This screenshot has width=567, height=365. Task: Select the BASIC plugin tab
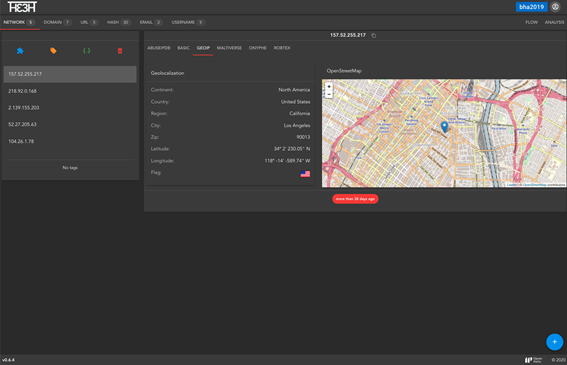[183, 48]
